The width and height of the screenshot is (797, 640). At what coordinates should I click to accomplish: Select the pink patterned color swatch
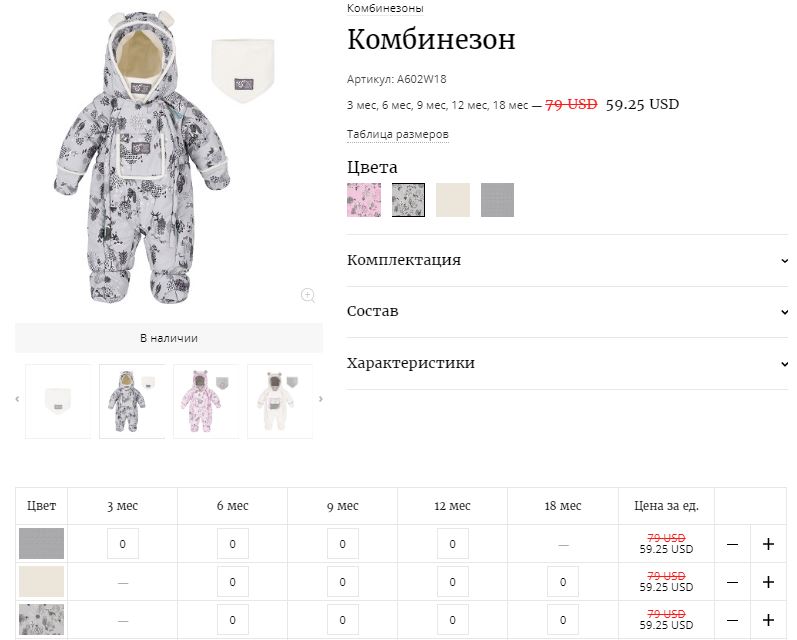(363, 200)
